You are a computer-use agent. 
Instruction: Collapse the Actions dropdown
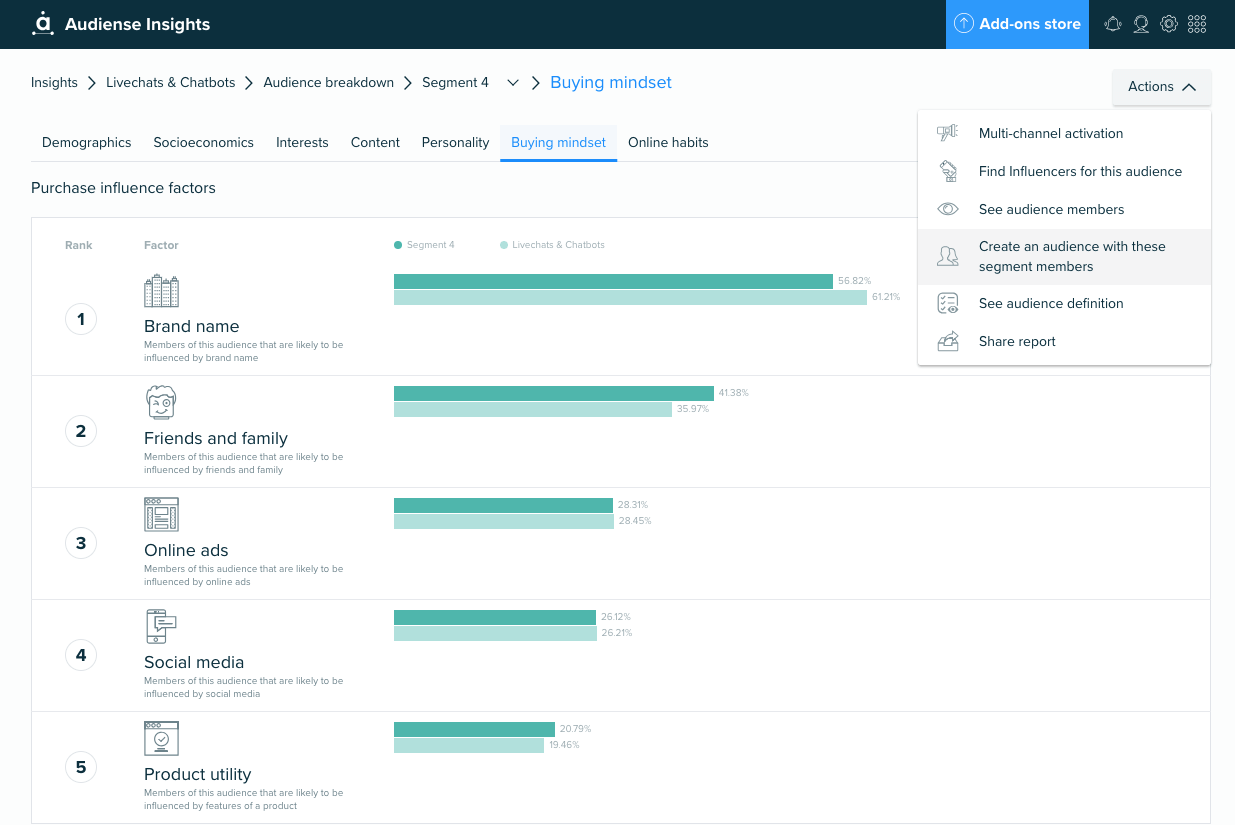pos(1162,87)
